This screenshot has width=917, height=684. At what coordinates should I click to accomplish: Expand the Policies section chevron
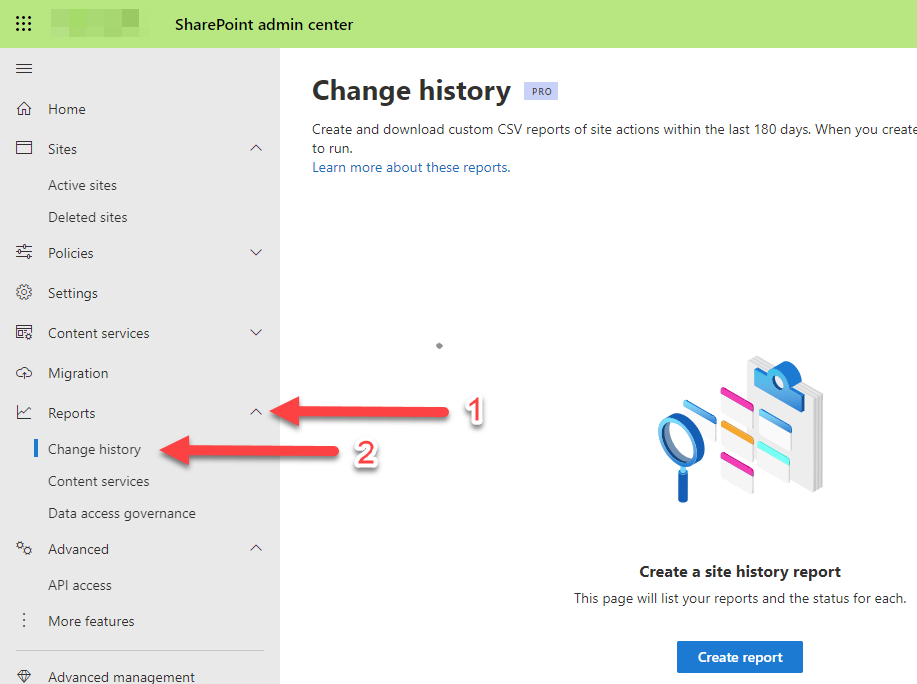coord(256,253)
